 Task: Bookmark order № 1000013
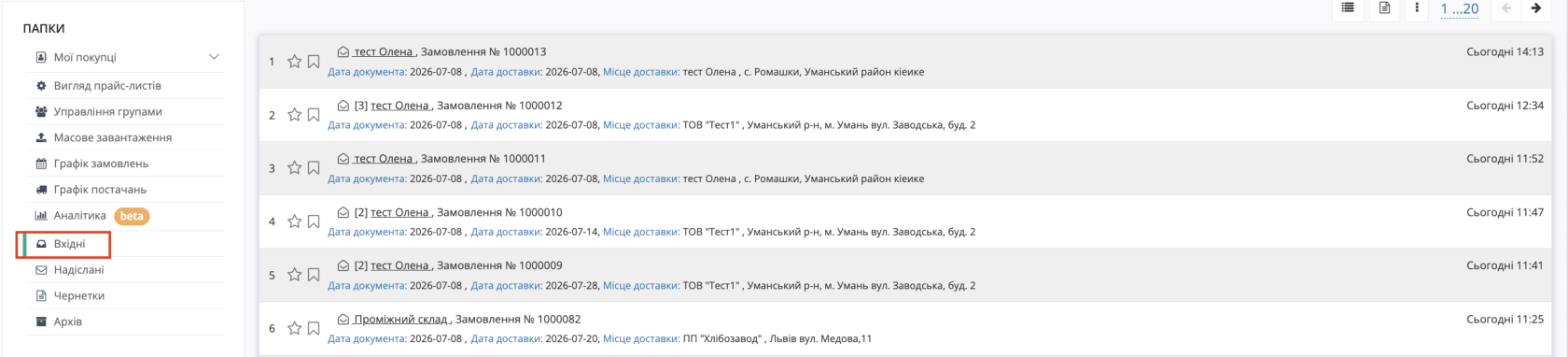click(314, 62)
